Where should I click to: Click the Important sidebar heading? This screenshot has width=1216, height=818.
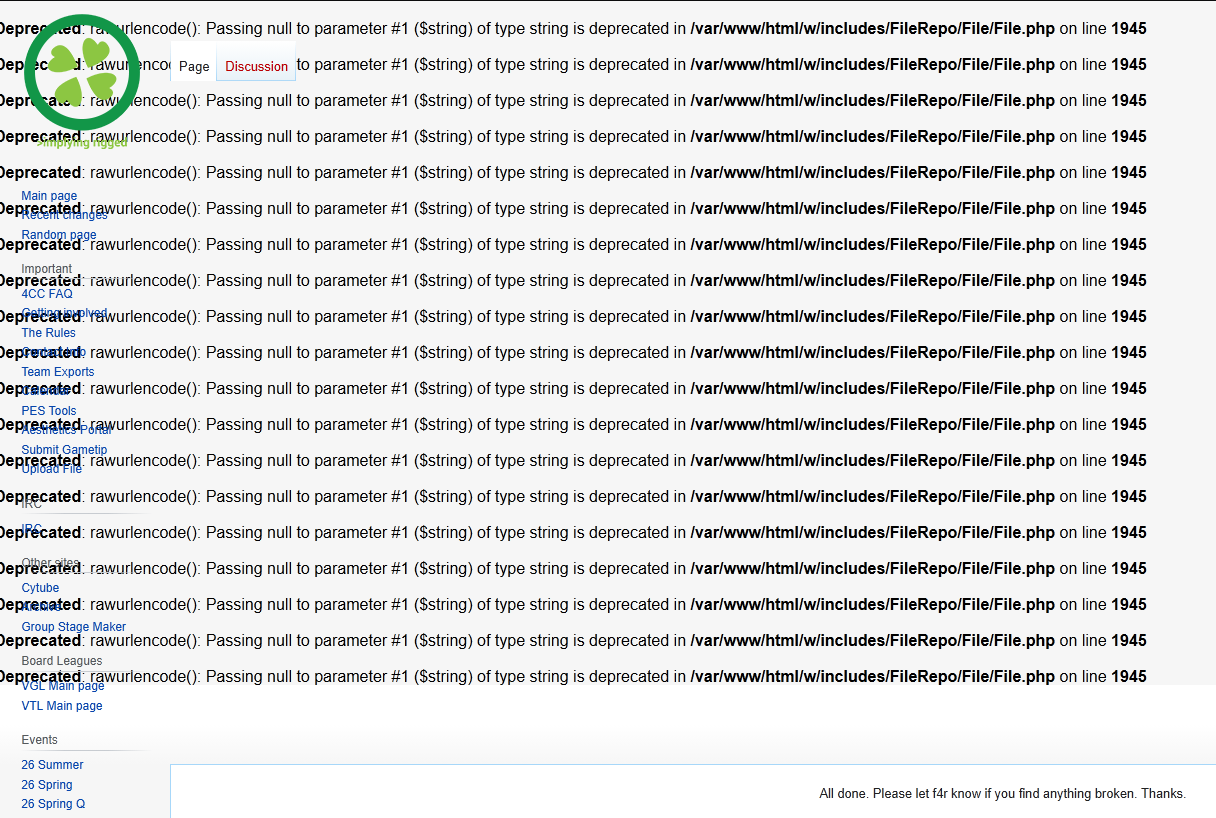pyautogui.click(x=47, y=269)
